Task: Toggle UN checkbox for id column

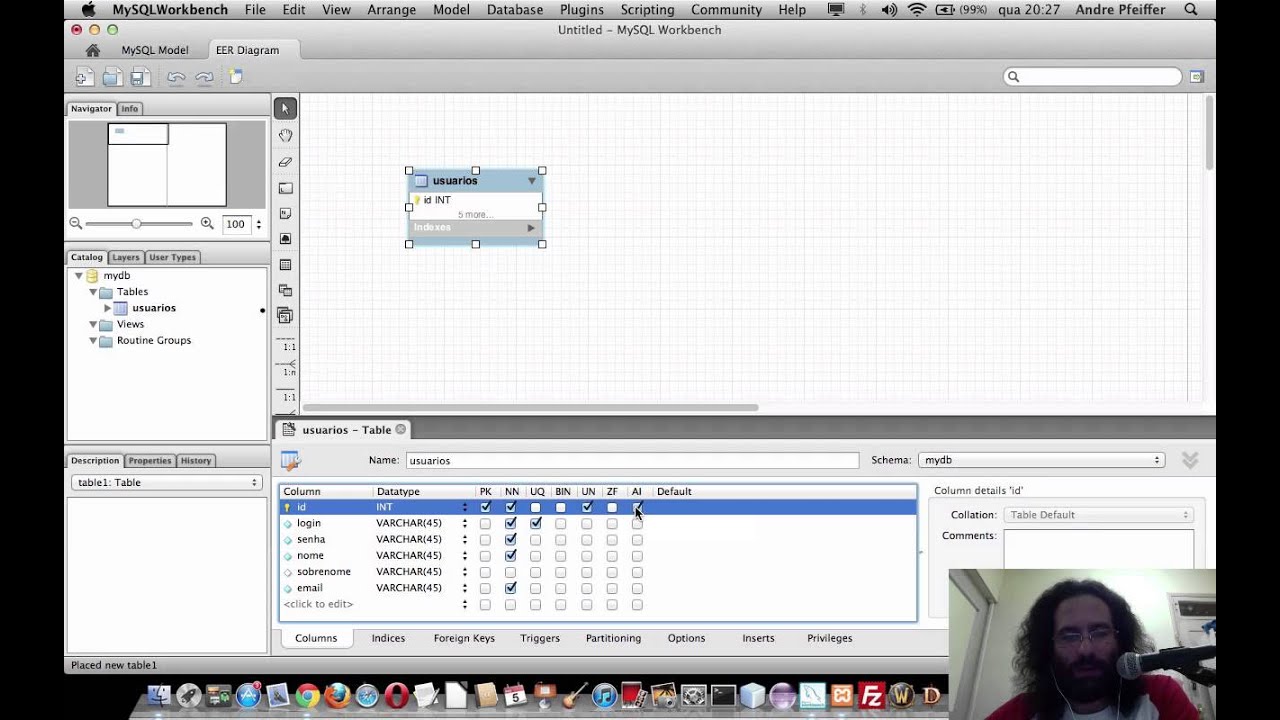Action: [x=587, y=507]
